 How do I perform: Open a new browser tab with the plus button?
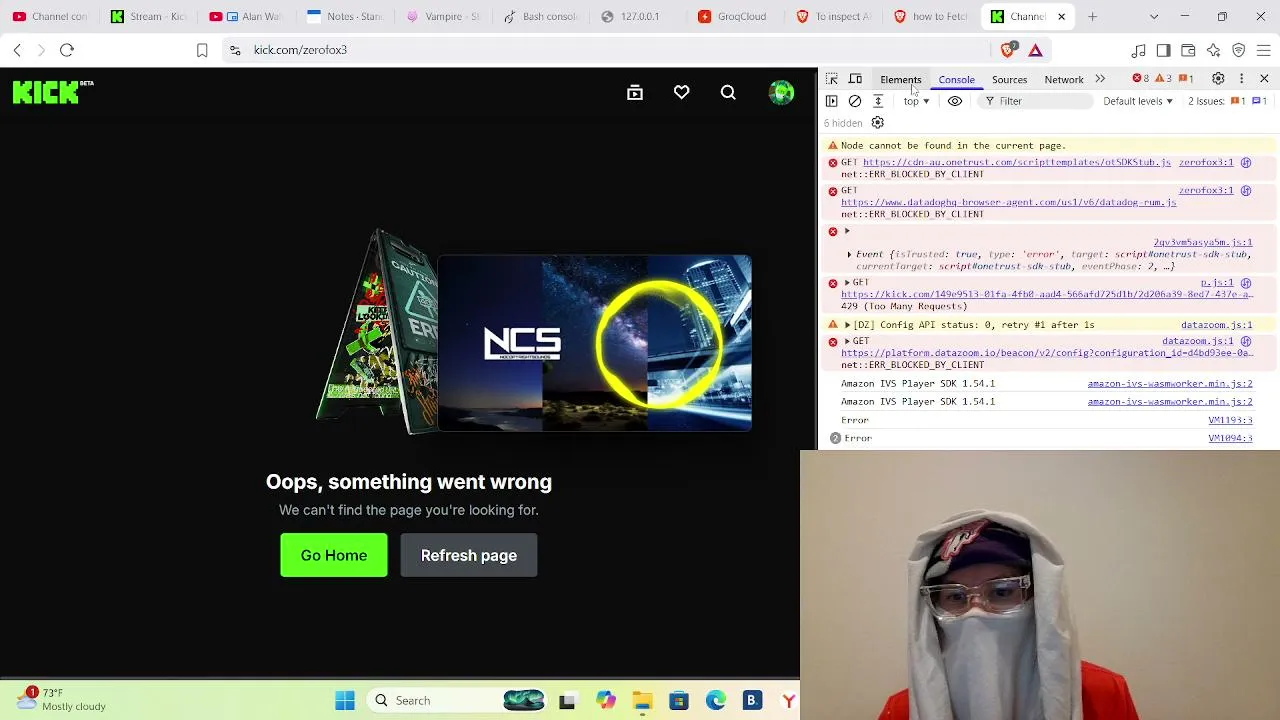click(1092, 16)
